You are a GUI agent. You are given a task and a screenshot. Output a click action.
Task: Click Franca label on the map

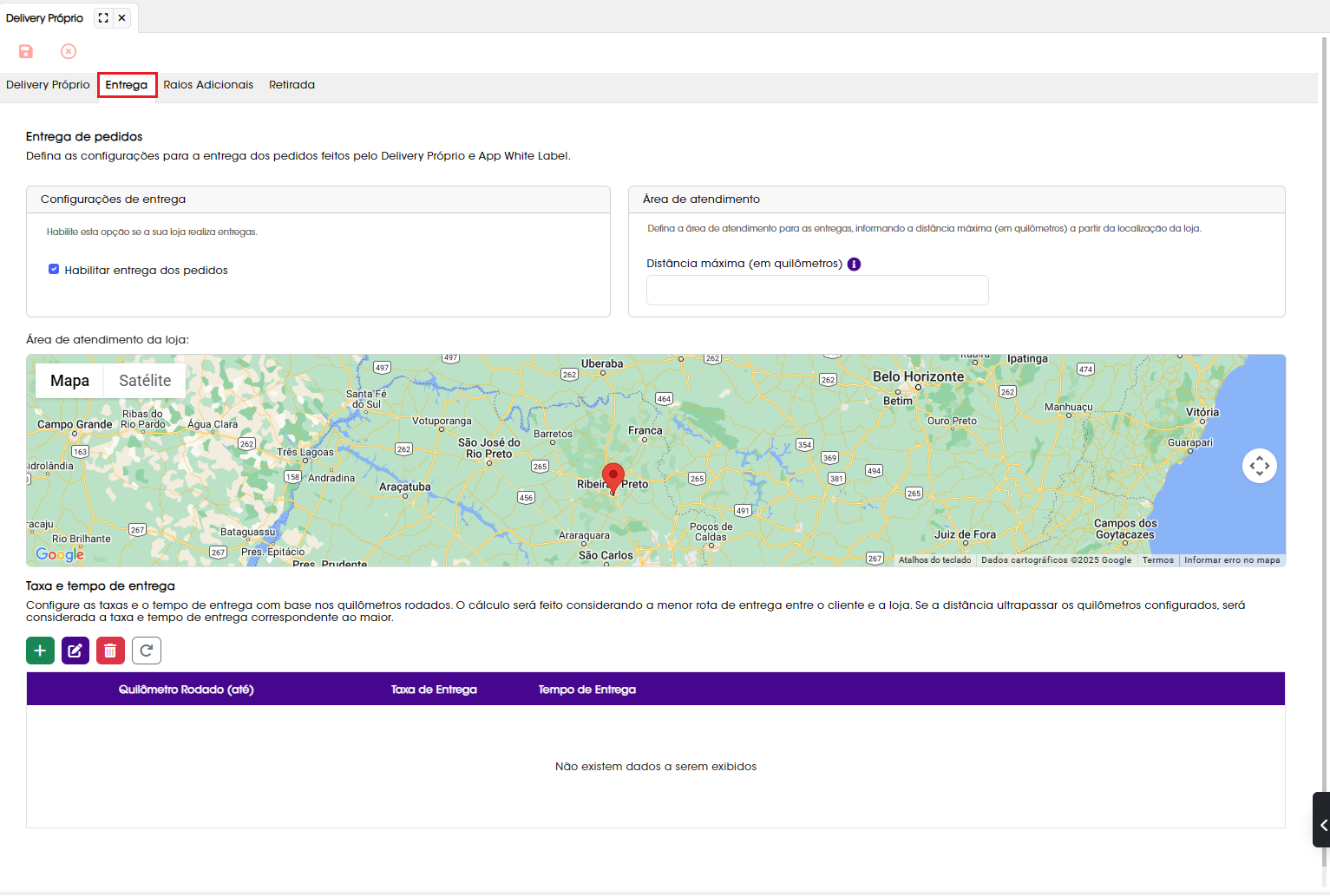click(645, 430)
